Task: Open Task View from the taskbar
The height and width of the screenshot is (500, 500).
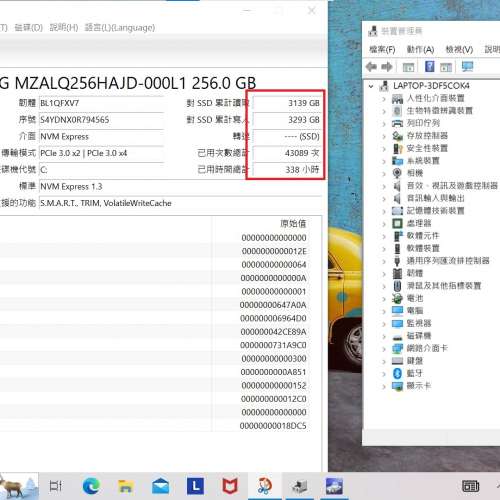Action: (56, 486)
